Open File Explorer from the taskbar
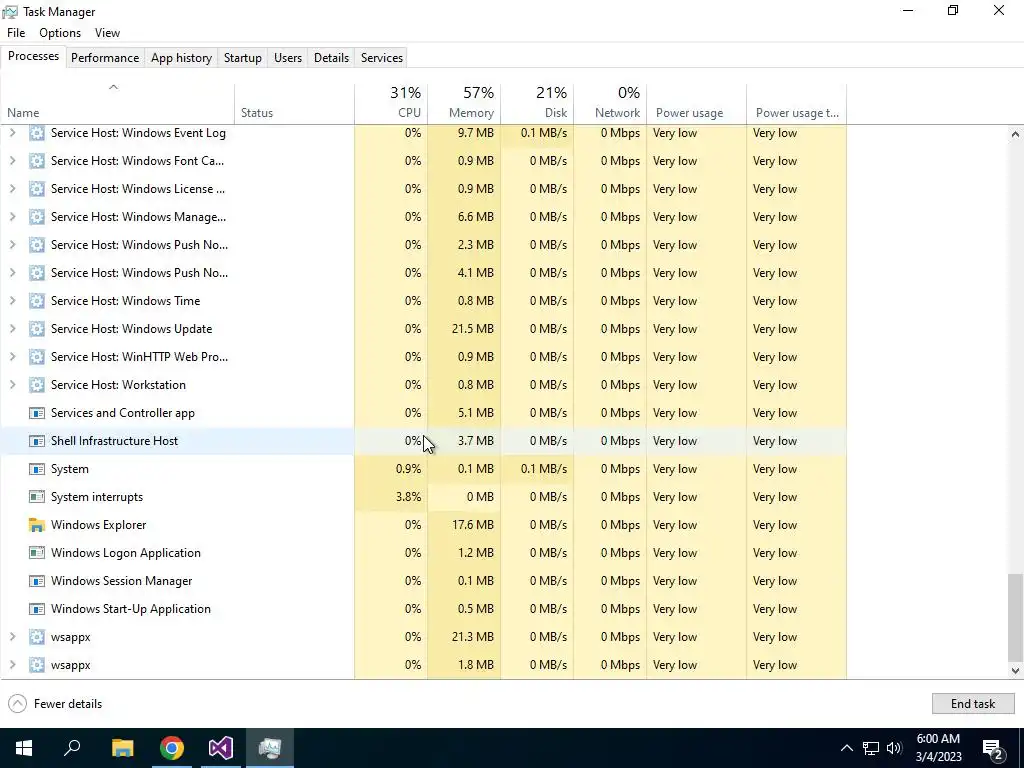 coord(122,748)
